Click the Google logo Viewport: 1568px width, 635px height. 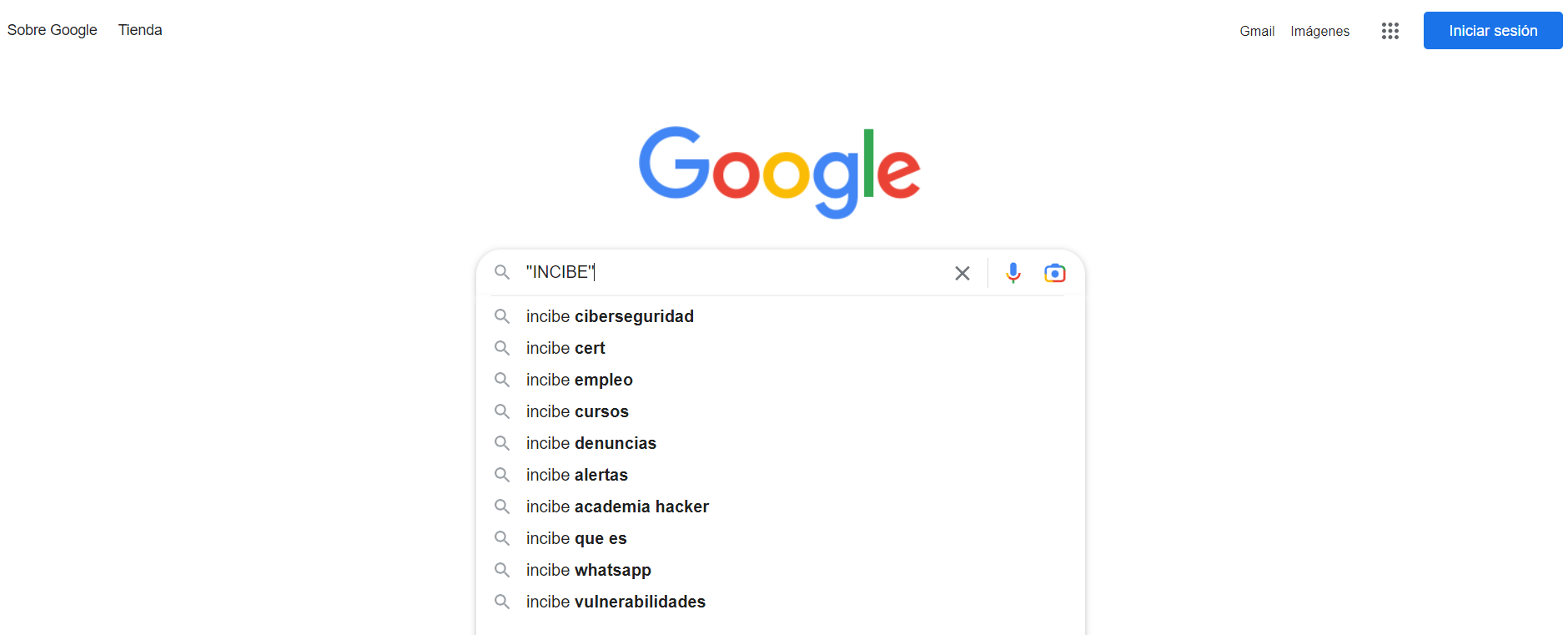coord(779,171)
